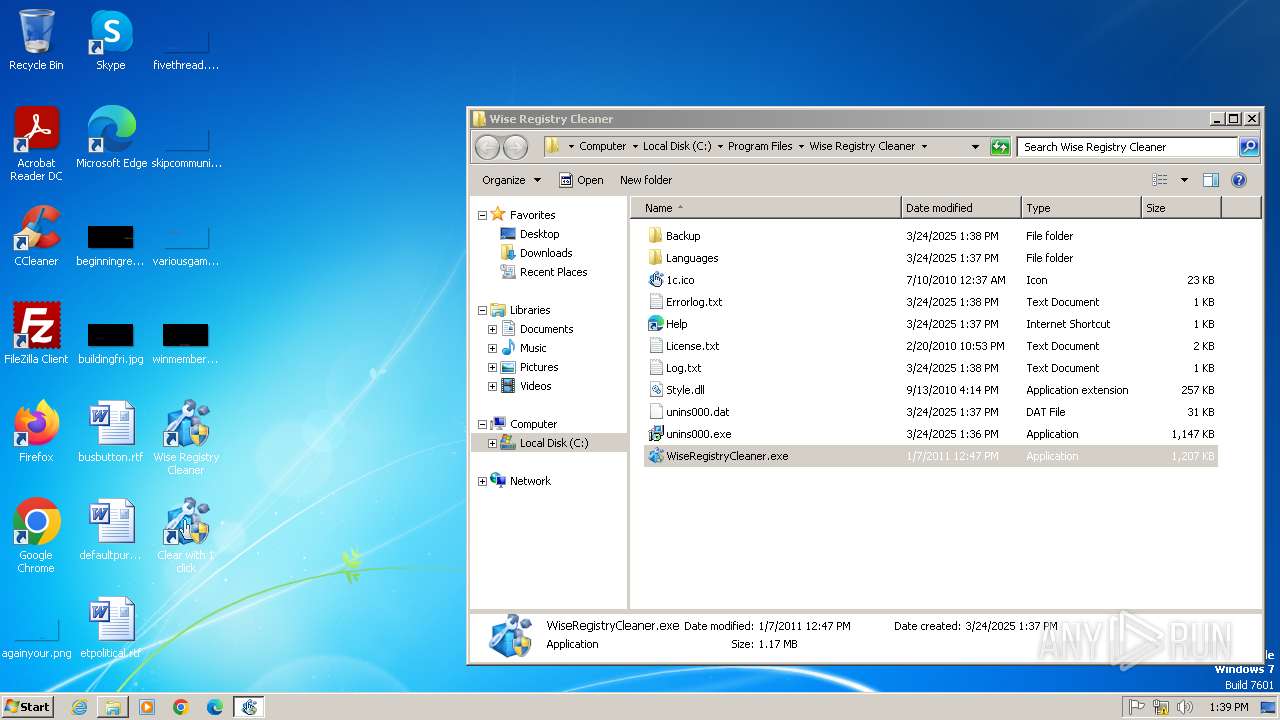Viewport: 1280px width, 720px height.
Task: Sort by Type column header
Action: pyautogui.click(x=1081, y=208)
